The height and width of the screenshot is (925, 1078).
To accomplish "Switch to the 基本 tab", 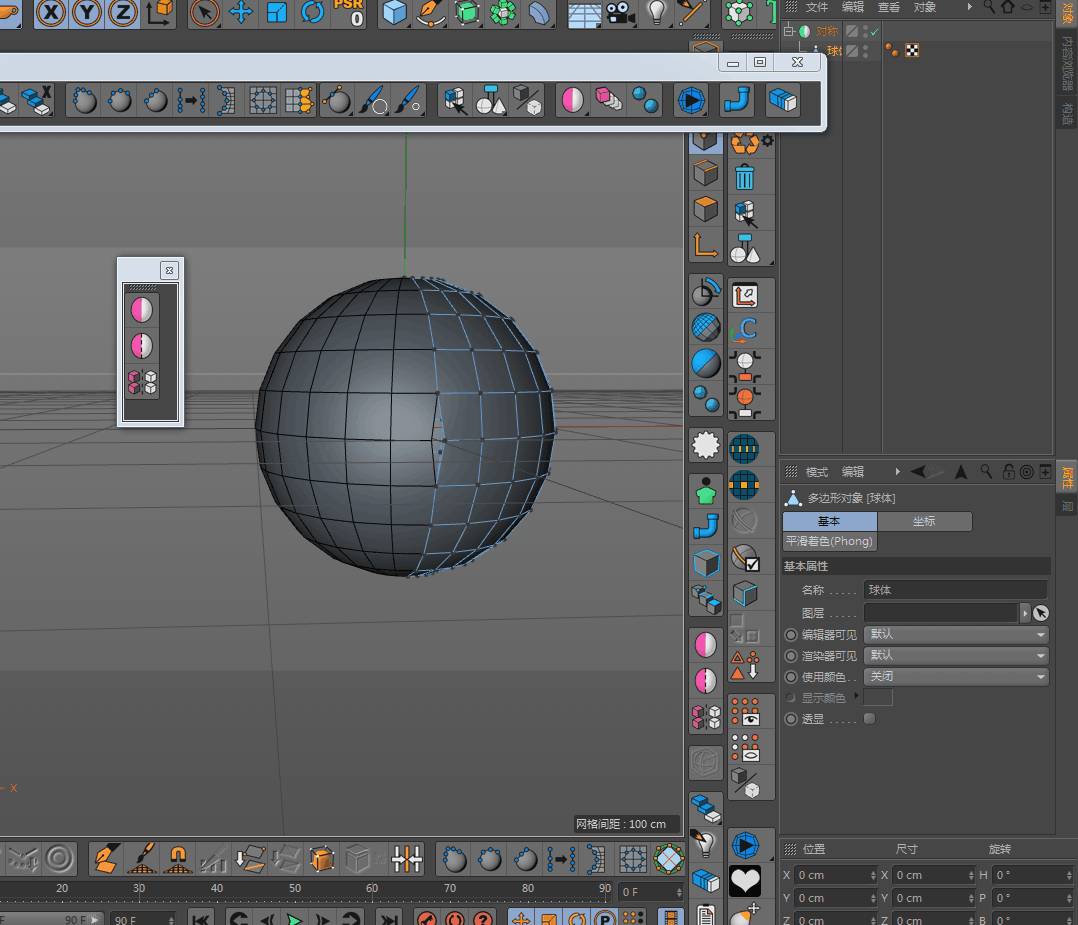I will [x=829, y=521].
